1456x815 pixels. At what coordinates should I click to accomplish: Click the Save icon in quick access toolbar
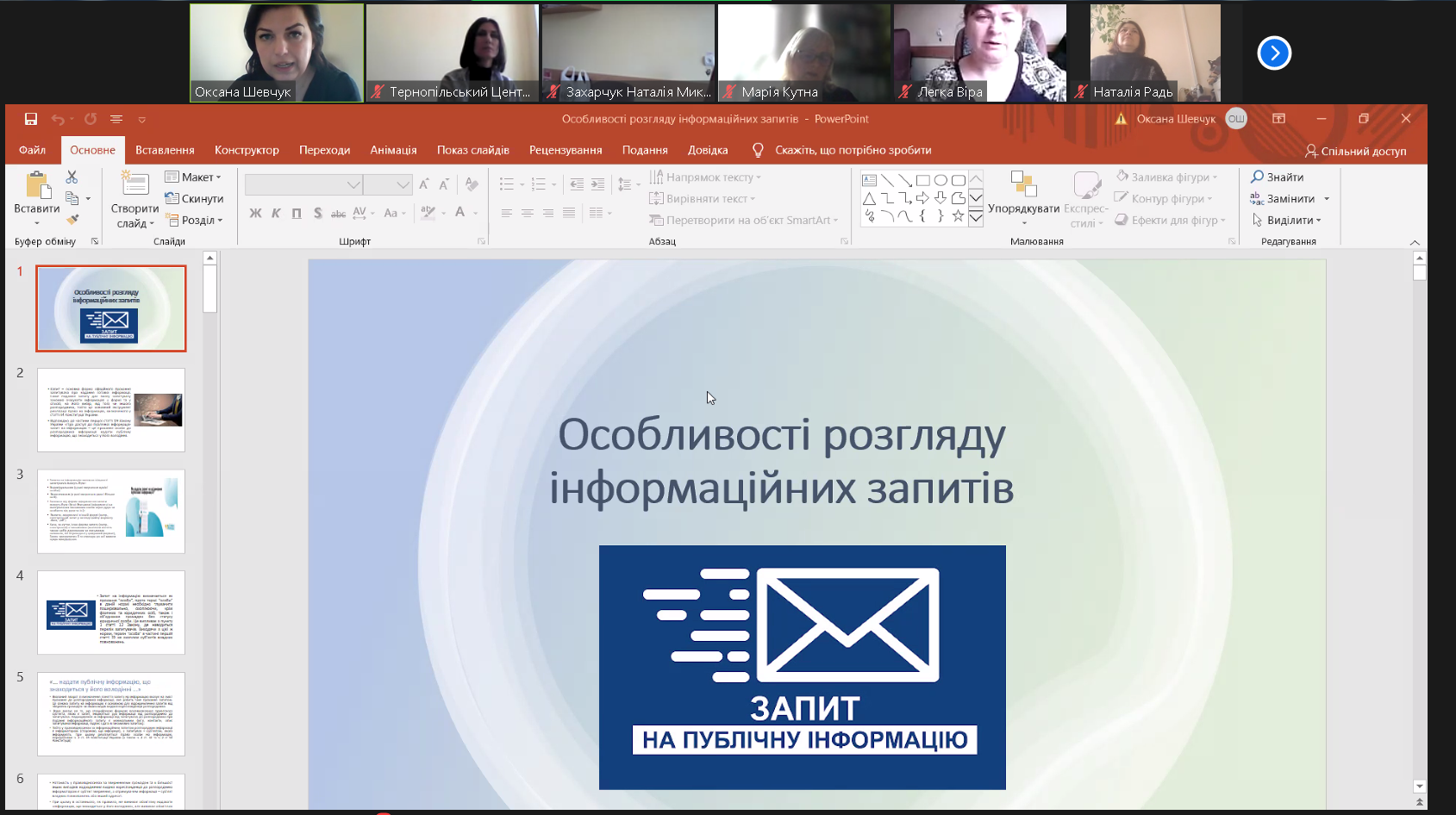[31, 119]
